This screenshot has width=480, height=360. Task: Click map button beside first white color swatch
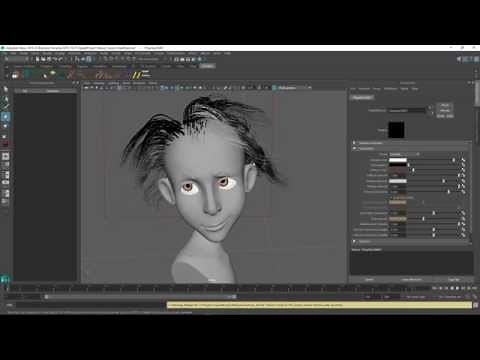pos(463,160)
